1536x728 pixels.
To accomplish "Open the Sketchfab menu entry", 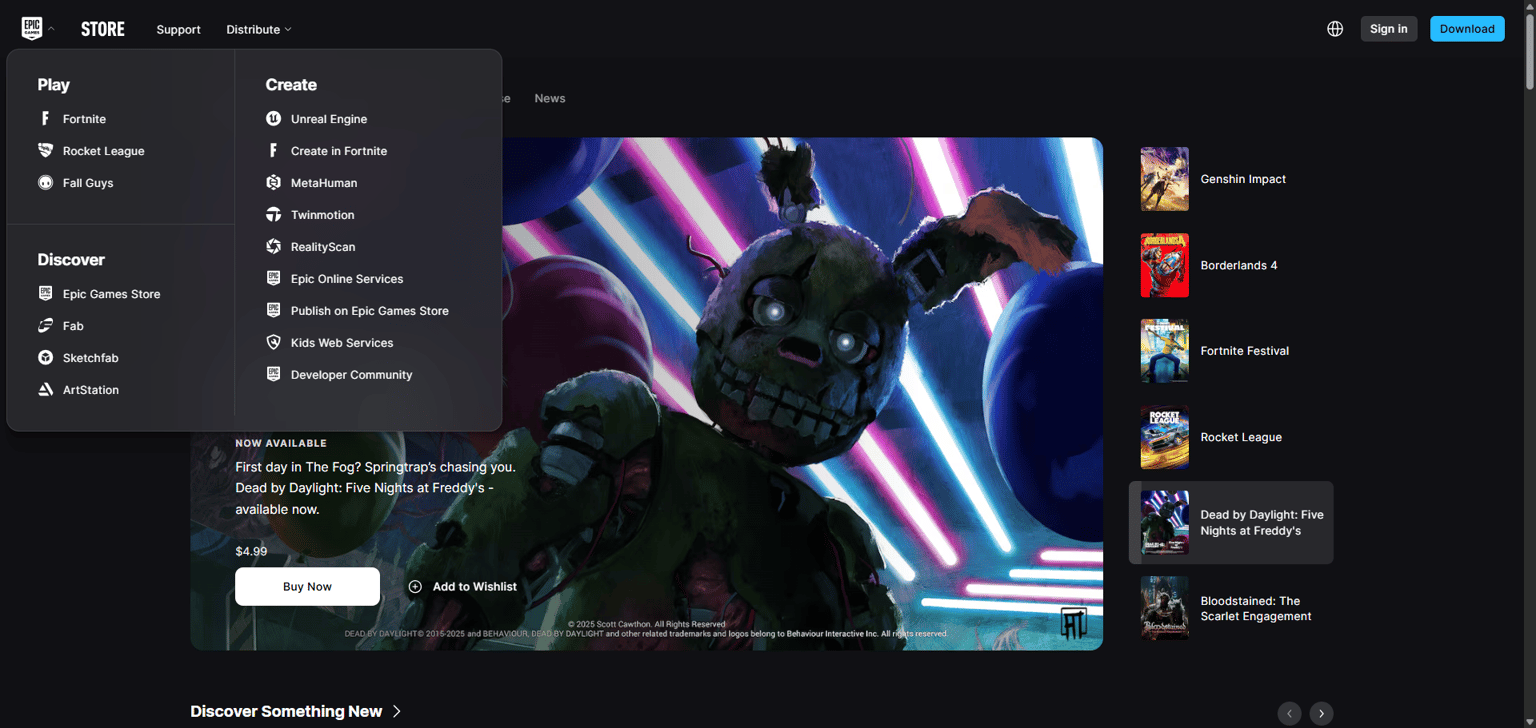I will (91, 358).
